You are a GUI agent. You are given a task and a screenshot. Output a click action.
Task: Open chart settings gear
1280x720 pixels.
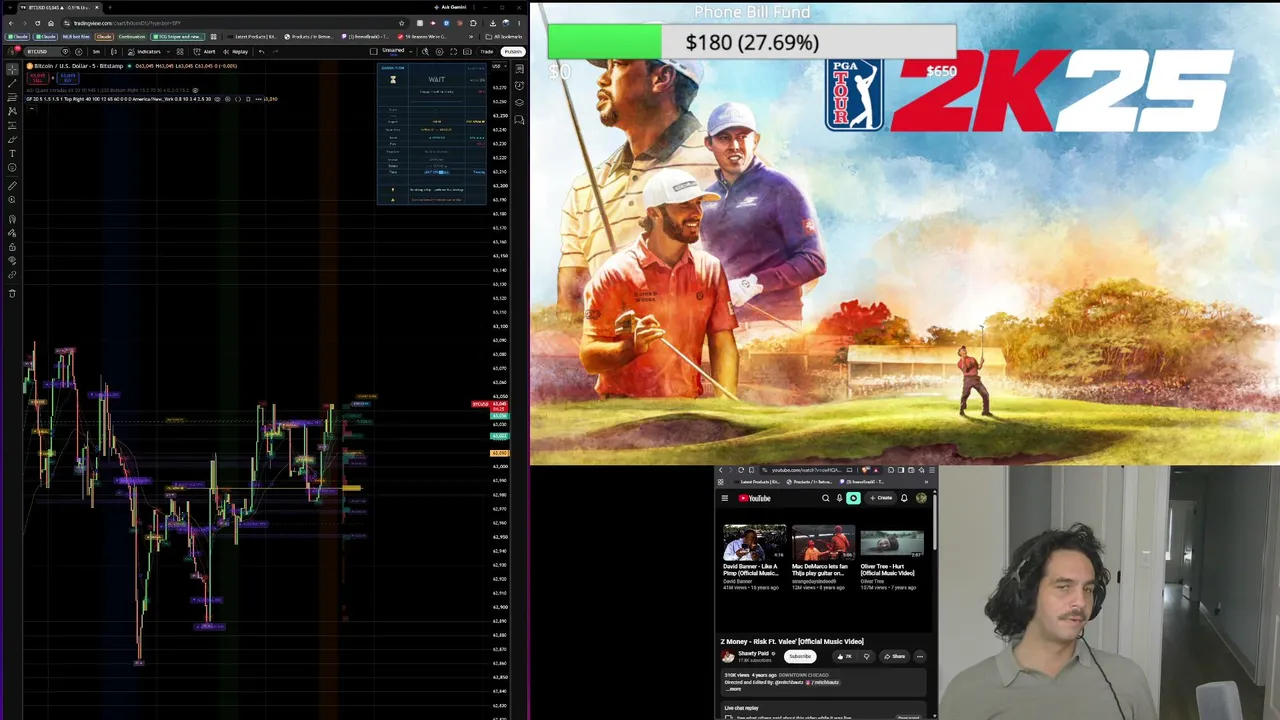(439, 51)
